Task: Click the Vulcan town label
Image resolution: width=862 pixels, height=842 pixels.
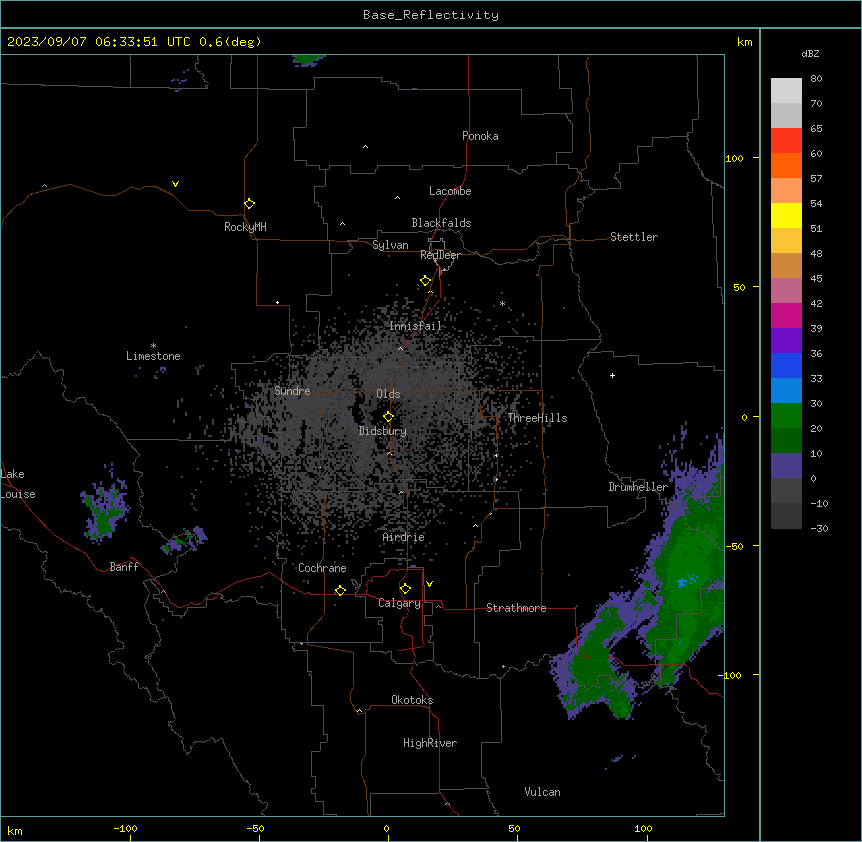Action: [542, 792]
